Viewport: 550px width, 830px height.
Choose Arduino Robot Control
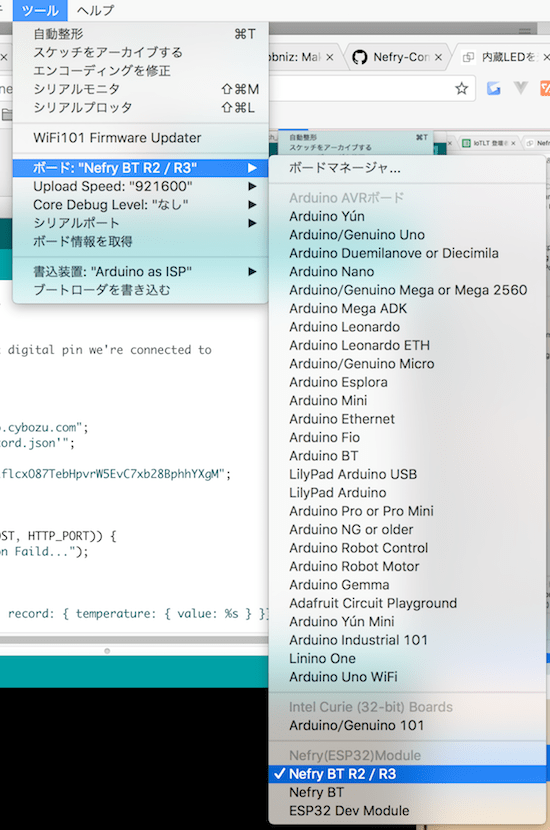tap(407, 548)
